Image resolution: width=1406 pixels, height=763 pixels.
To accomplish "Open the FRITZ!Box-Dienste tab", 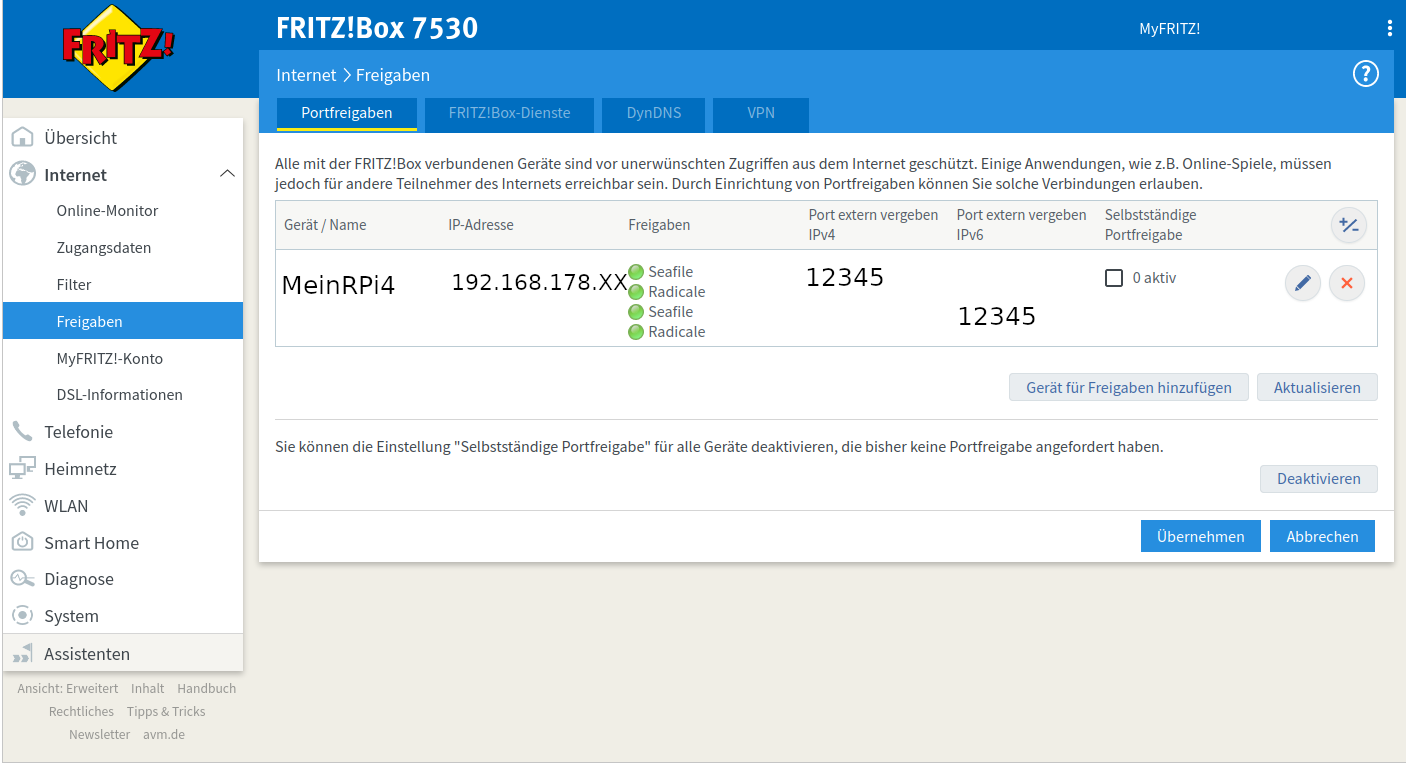I will [509, 114].
